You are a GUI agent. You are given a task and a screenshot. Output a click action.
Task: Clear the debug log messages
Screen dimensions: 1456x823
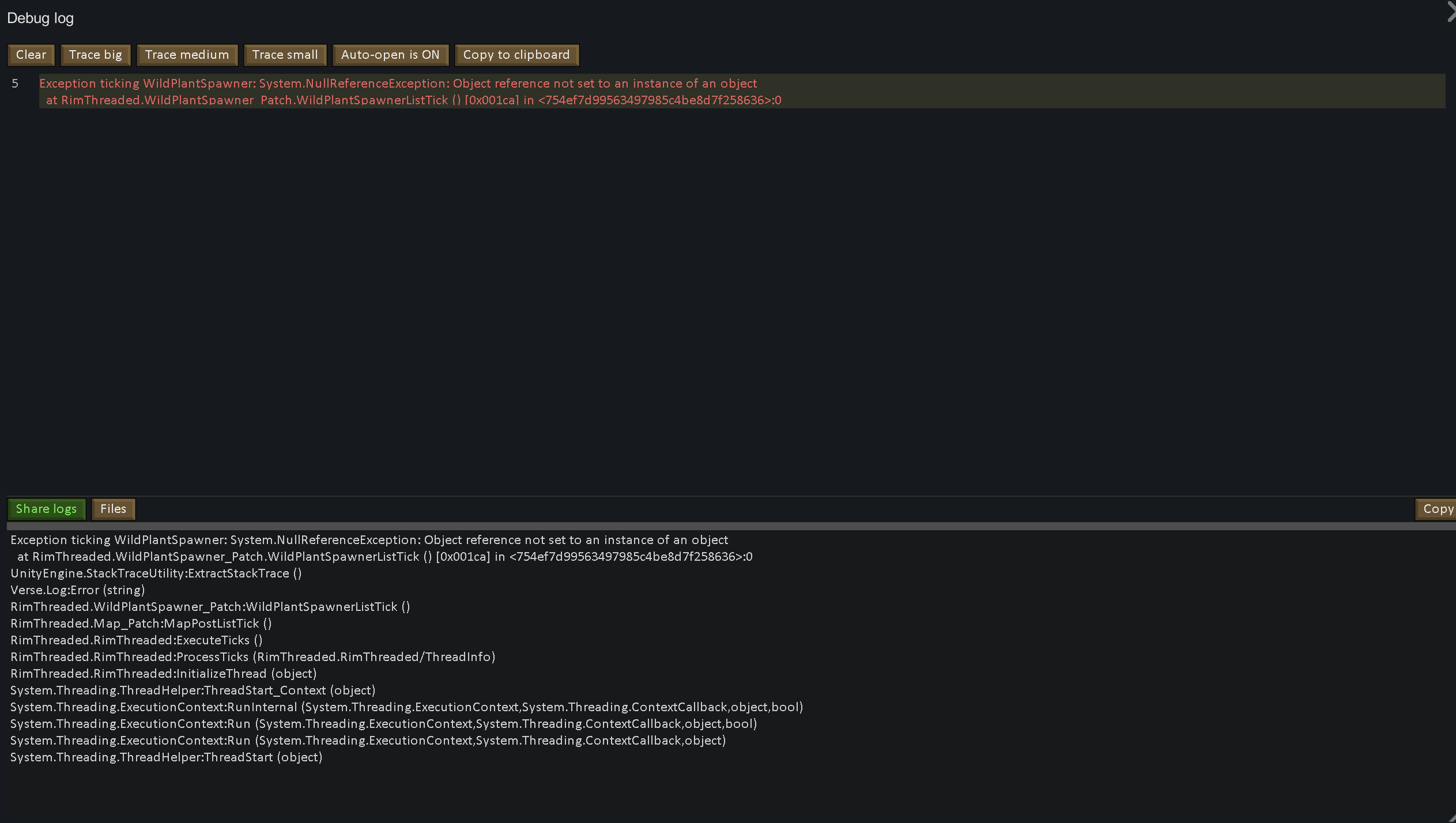(31, 55)
